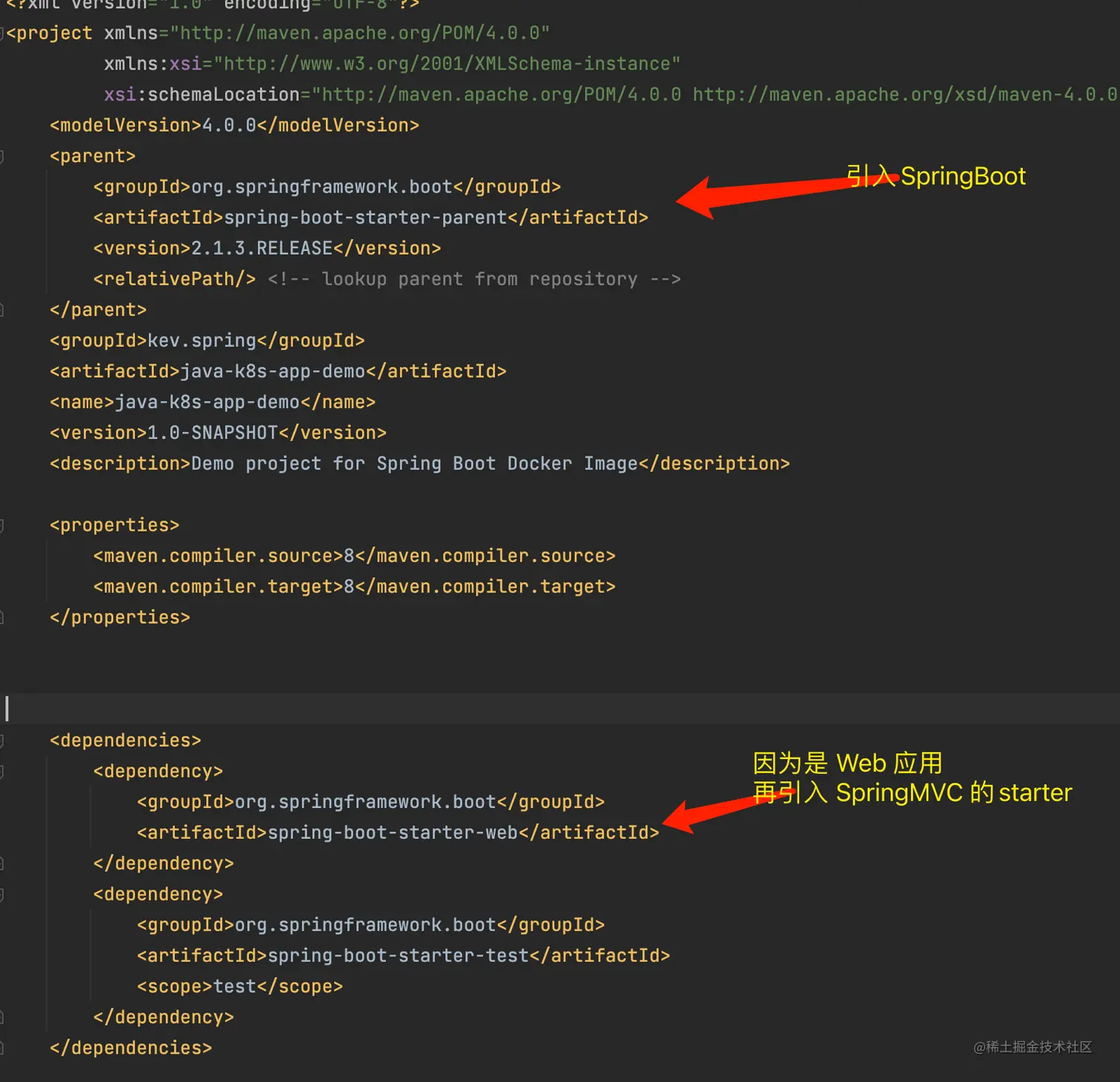Screen dimensions: 1120x1082
Task: Click the maven.compiler.target property line
Action: [355, 587]
